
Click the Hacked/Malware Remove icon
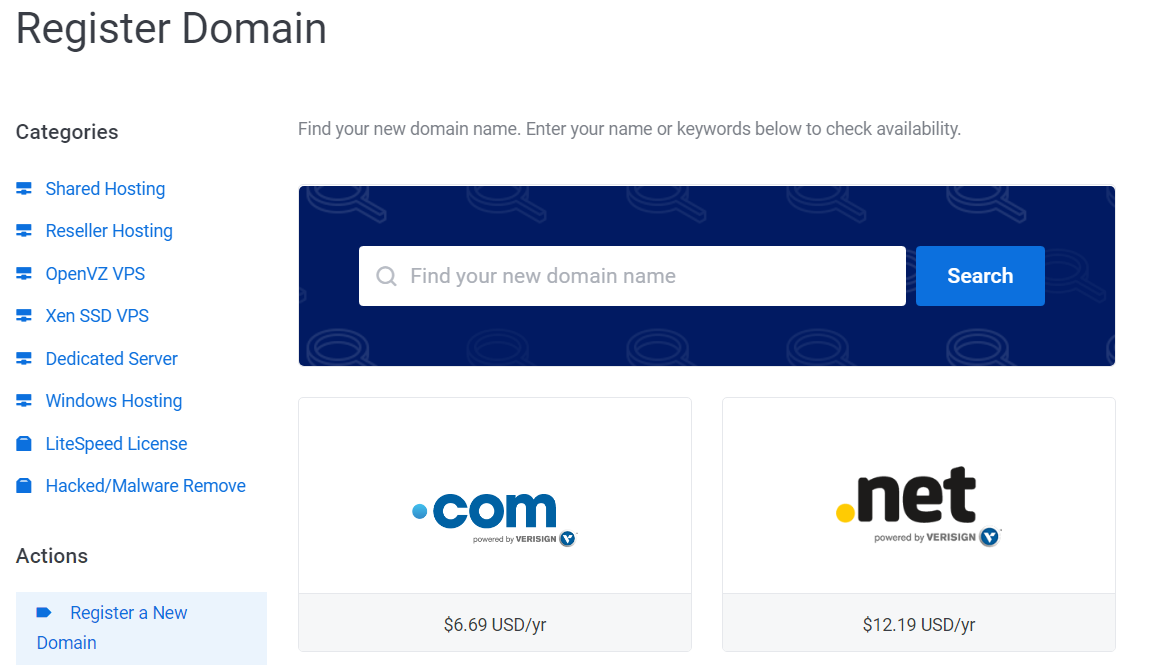pyautogui.click(x=23, y=485)
